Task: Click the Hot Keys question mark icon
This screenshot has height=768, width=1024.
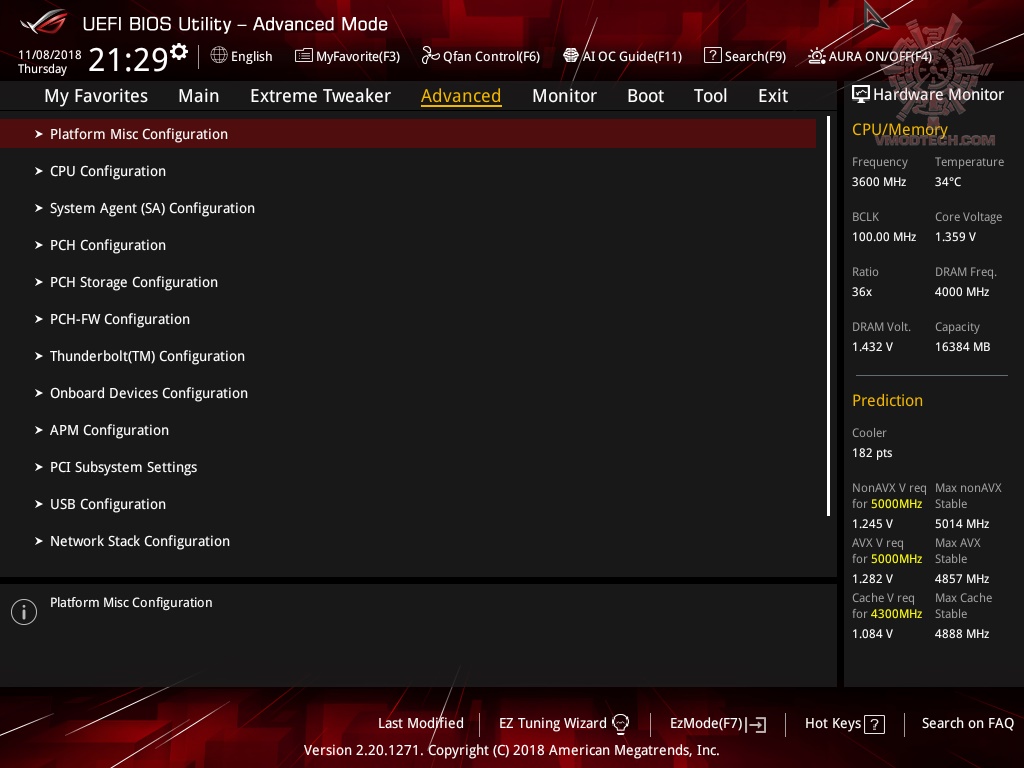Action: [874, 724]
